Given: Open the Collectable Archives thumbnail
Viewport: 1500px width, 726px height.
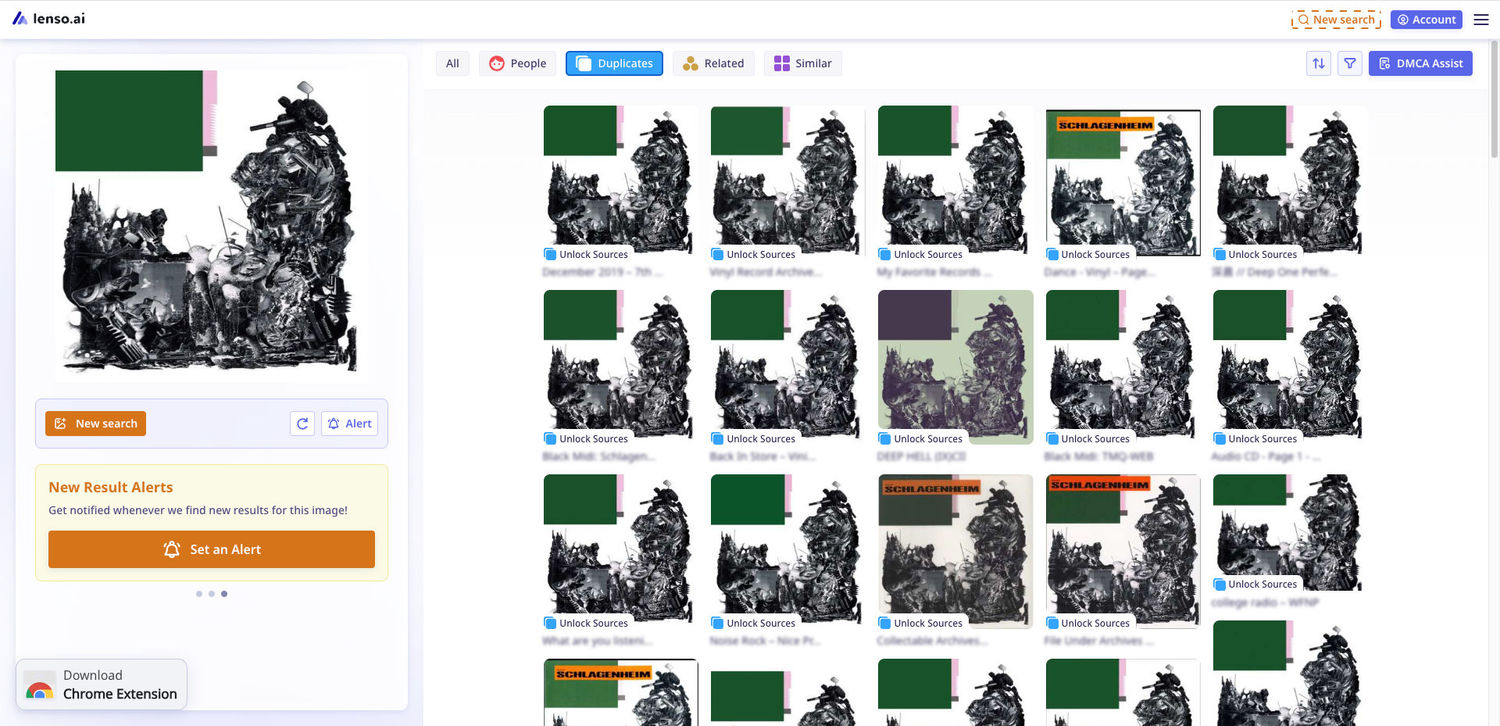Looking at the screenshot, I should [955, 550].
